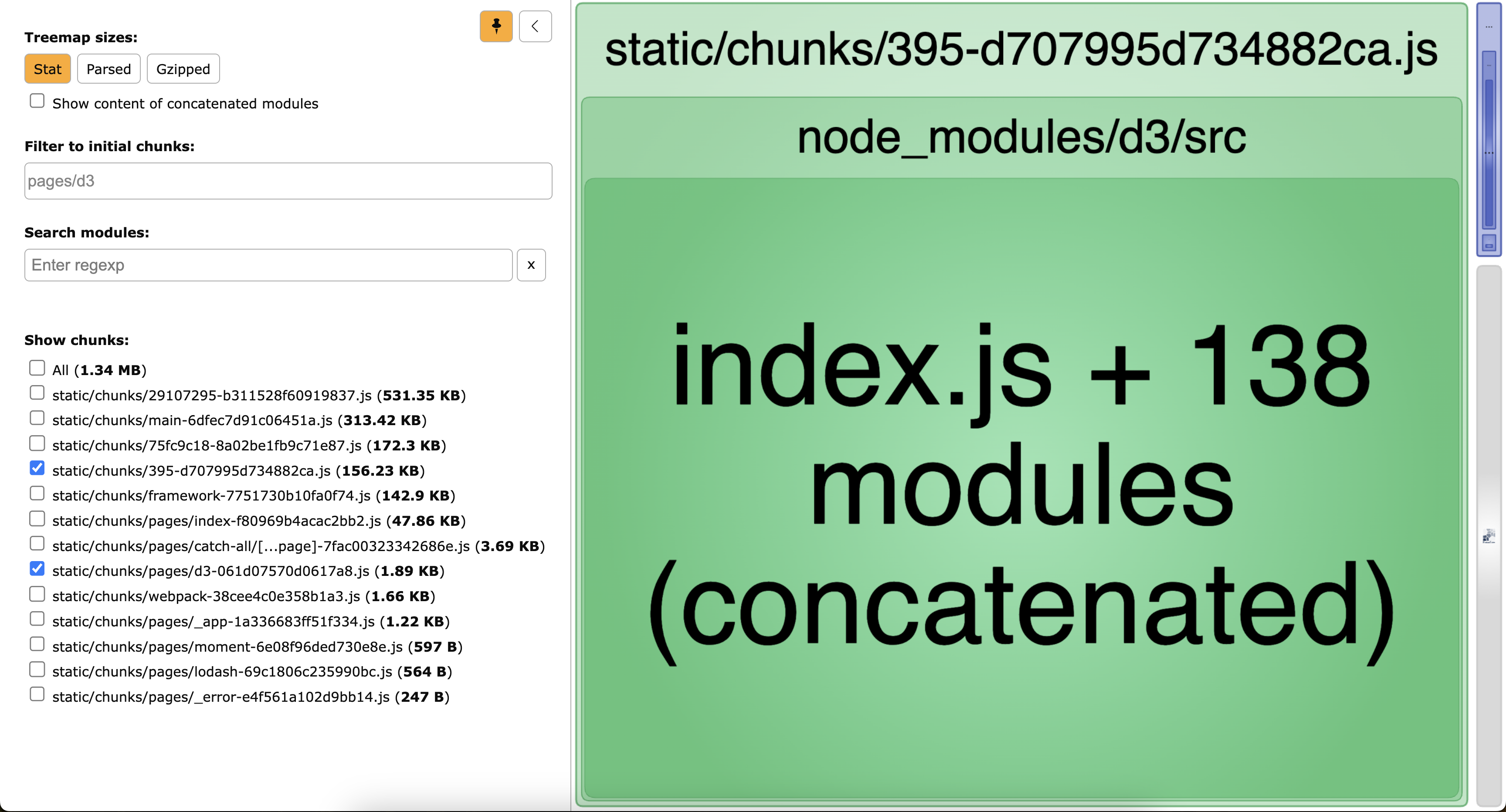
Task: Click the Filter to initial chunks field
Action: tap(288, 181)
